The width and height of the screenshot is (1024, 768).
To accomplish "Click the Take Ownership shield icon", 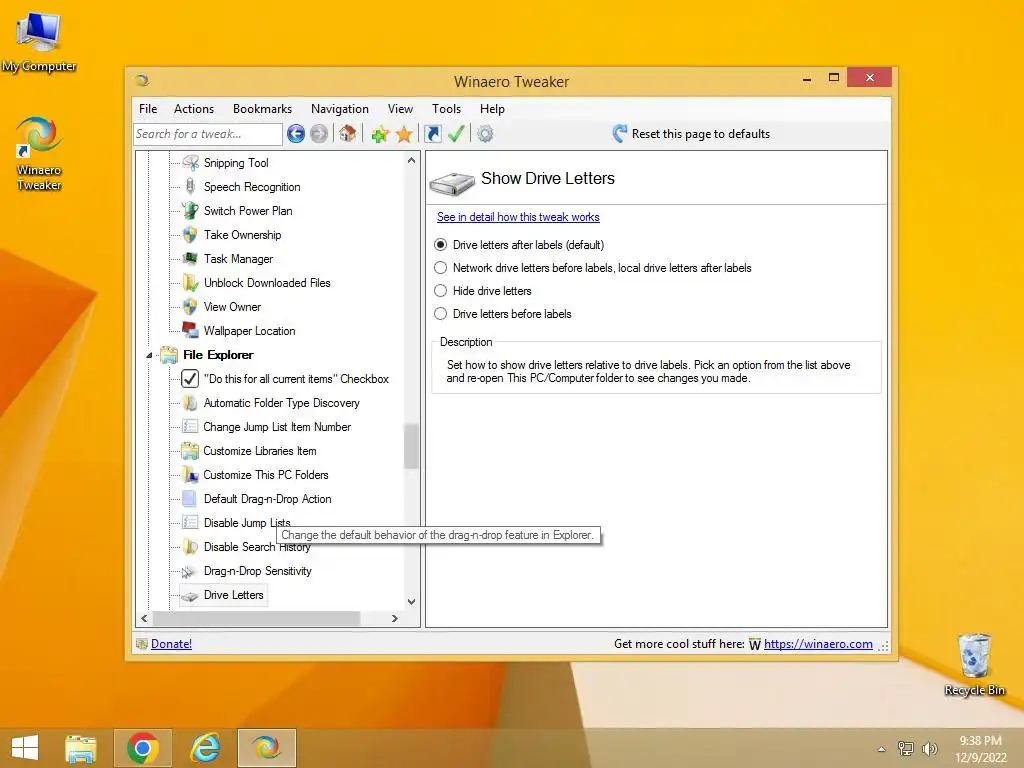I will (x=190, y=234).
